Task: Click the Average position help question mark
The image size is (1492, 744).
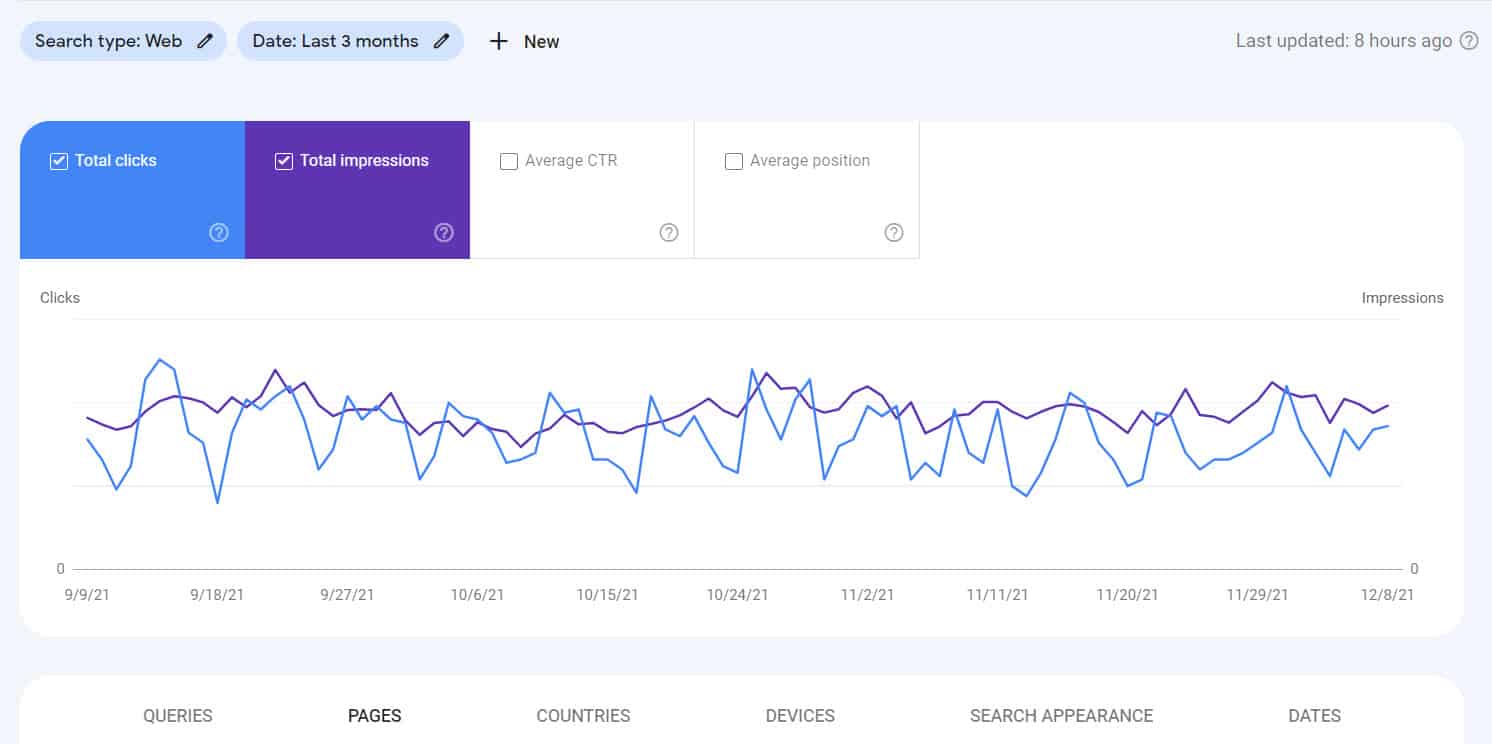Action: (x=893, y=232)
